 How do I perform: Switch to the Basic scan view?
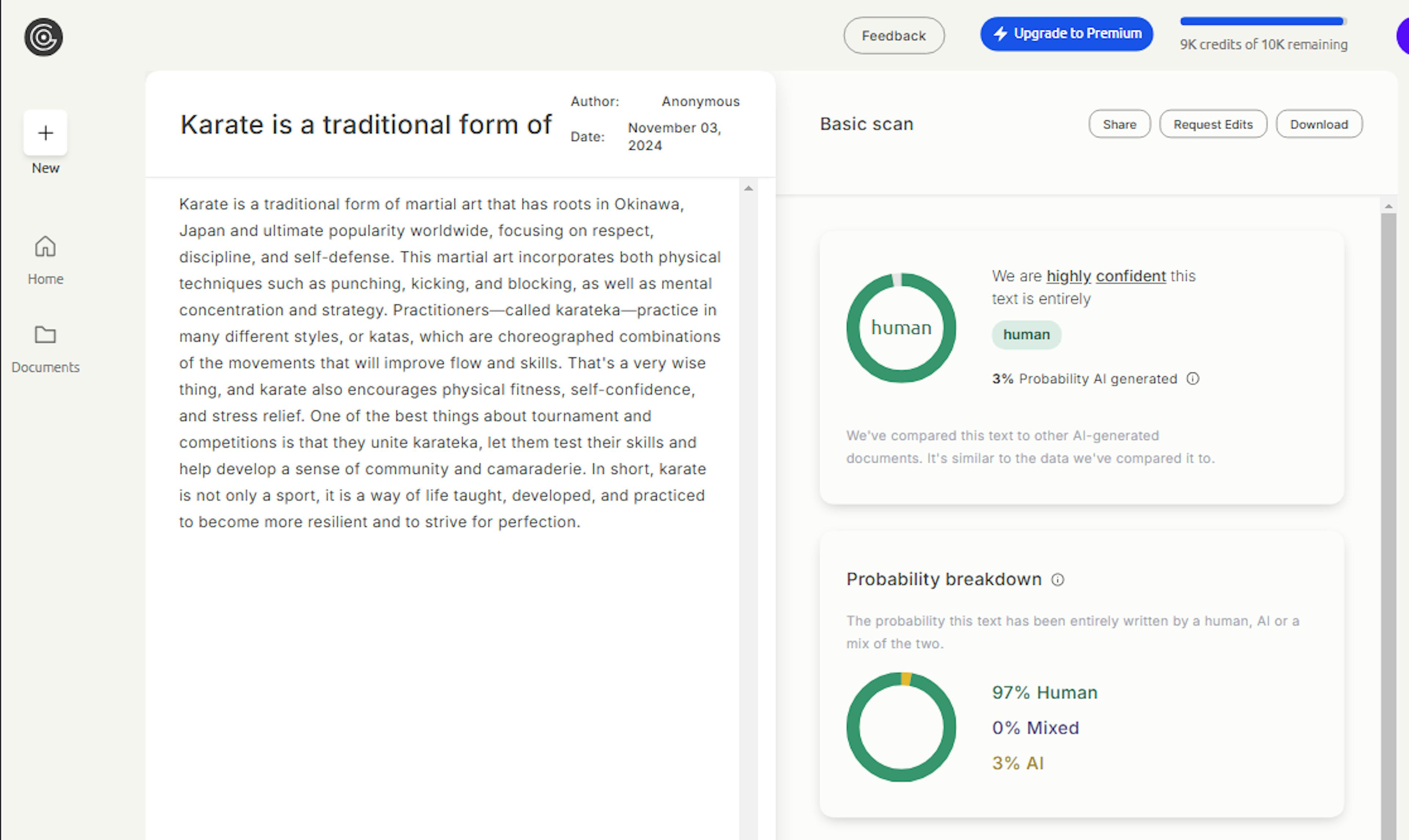click(x=866, y=123)
